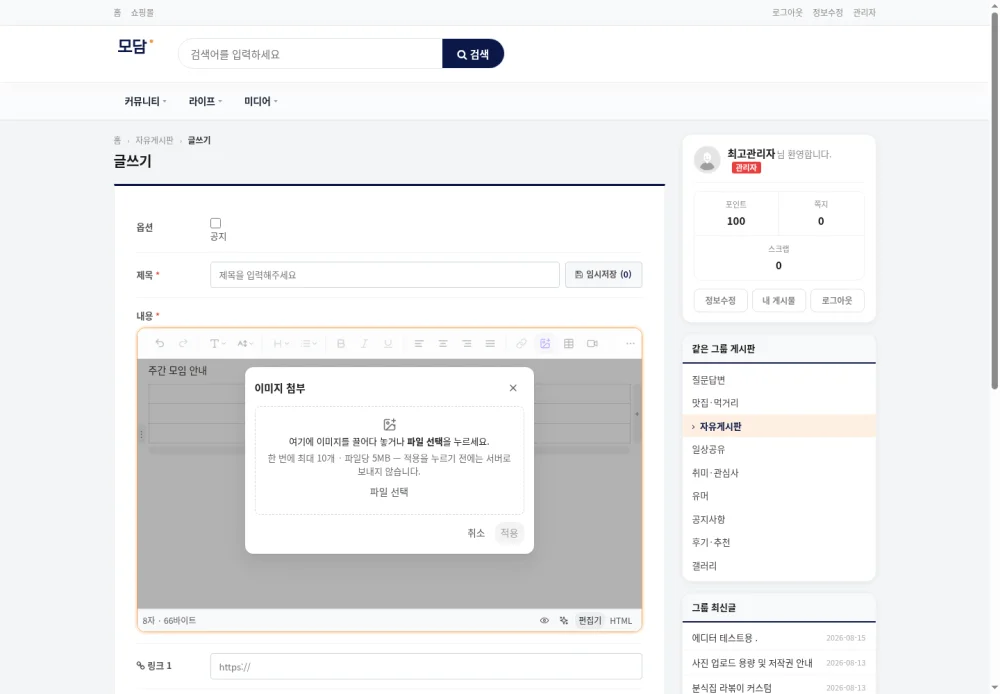Click the 최고관리자 profile avatar
The width and height of the screenshot is (1000, 694).
707,159
